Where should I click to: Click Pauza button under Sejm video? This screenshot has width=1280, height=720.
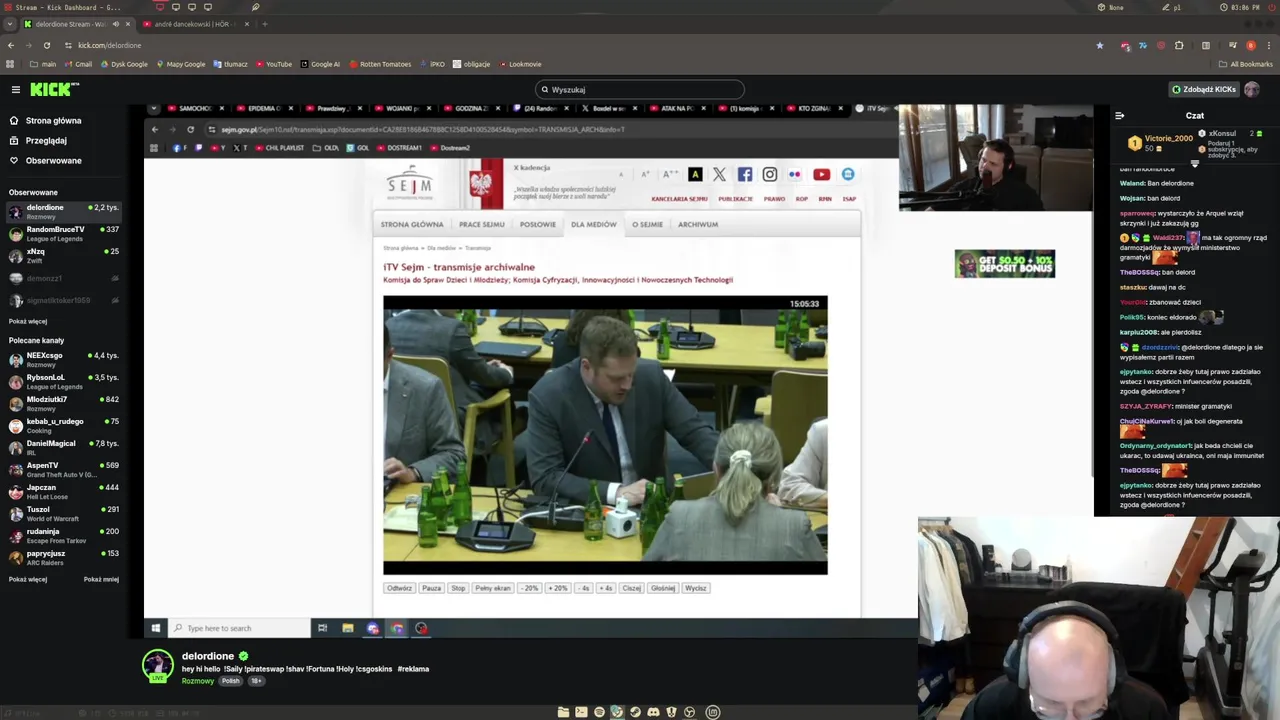[431, 588]
